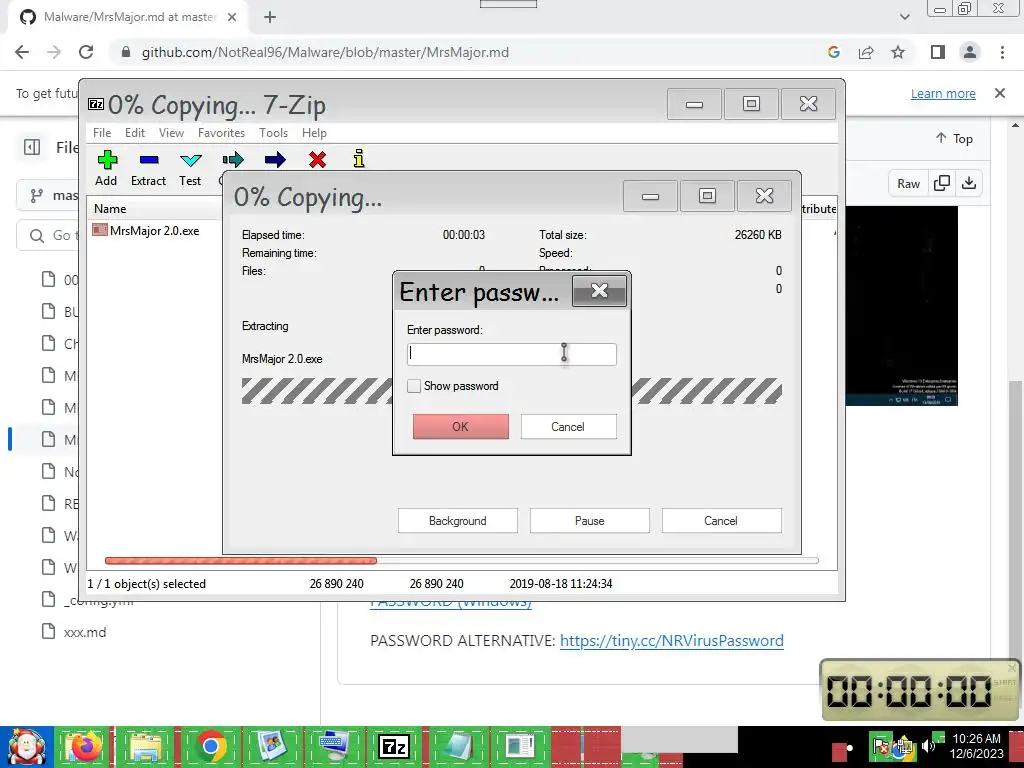Viewport: 1024px width, 768px height.
Task: Click the Raw button on GitHub page
Action: pyautogui.click(x=908, y=184)
